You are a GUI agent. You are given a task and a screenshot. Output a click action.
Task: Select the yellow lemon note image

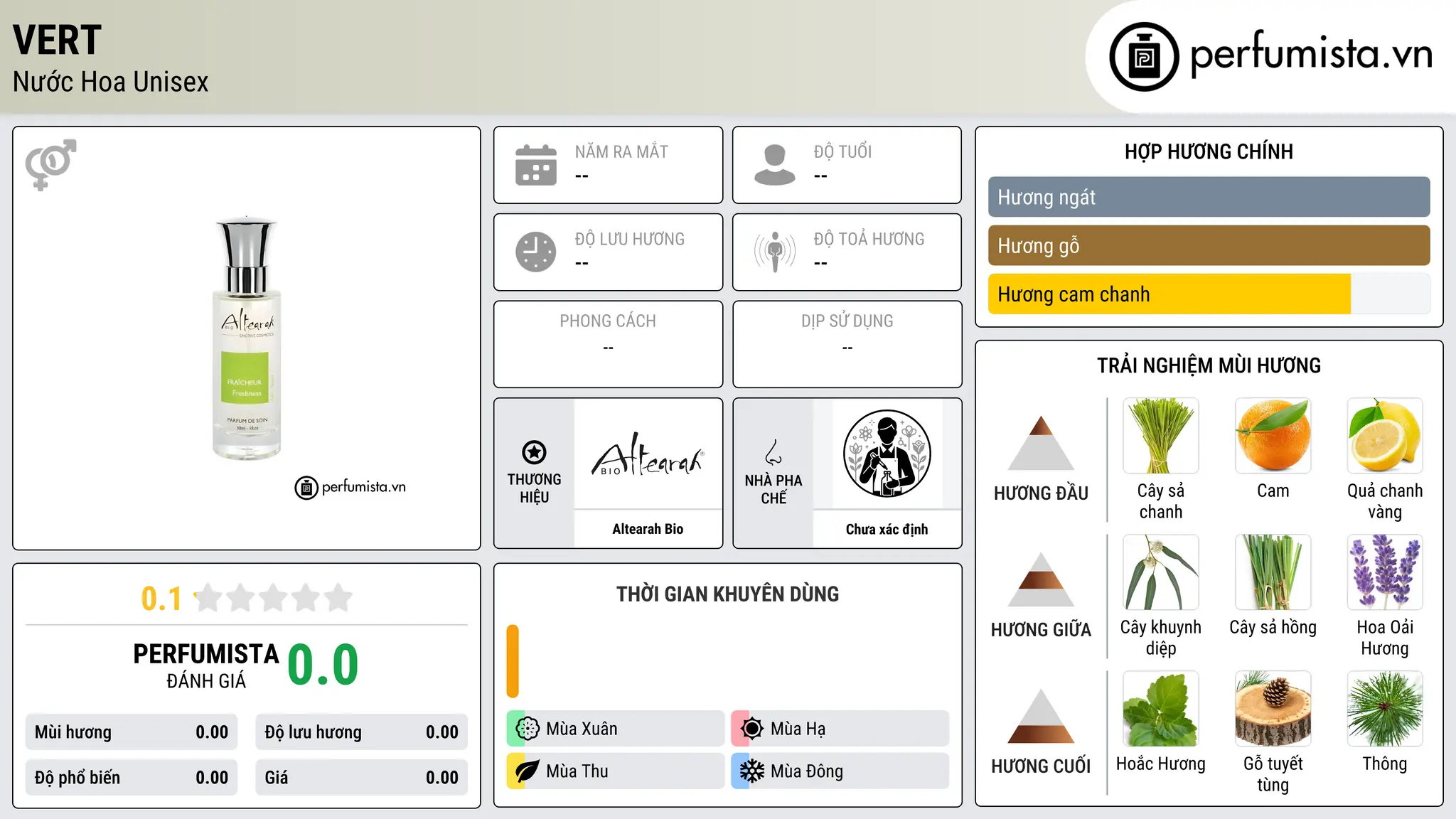pyautogui.click(x=1385, y=436)
